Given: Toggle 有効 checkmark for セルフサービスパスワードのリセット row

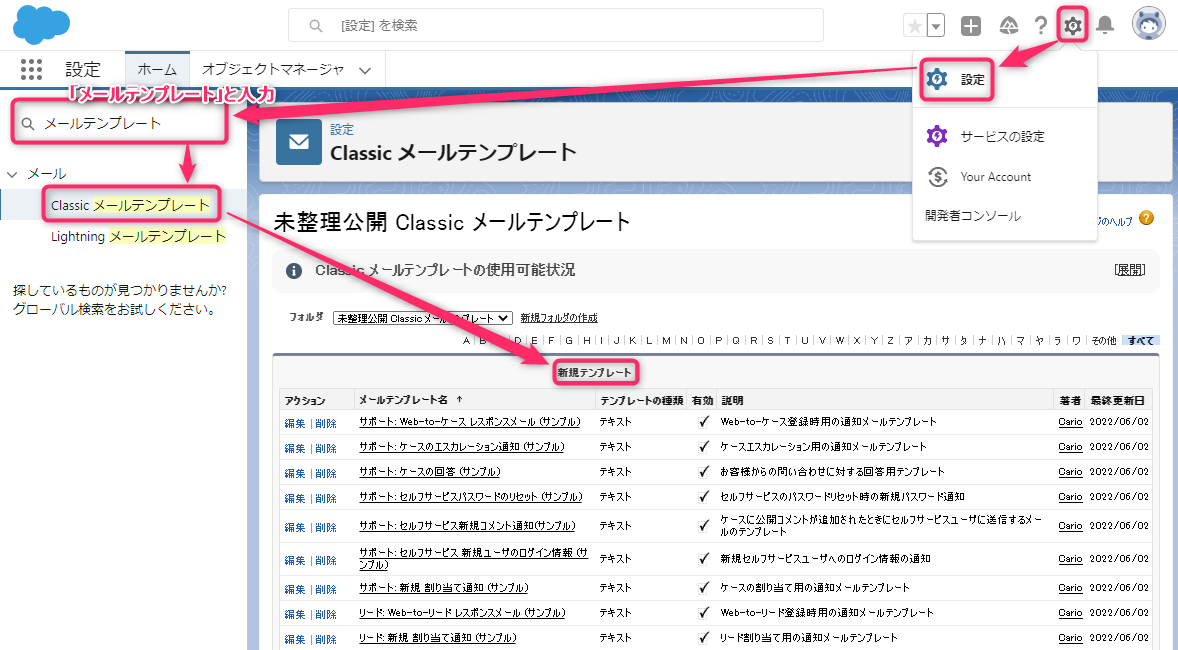Looking at the screenshot, I should coord(703,497).
